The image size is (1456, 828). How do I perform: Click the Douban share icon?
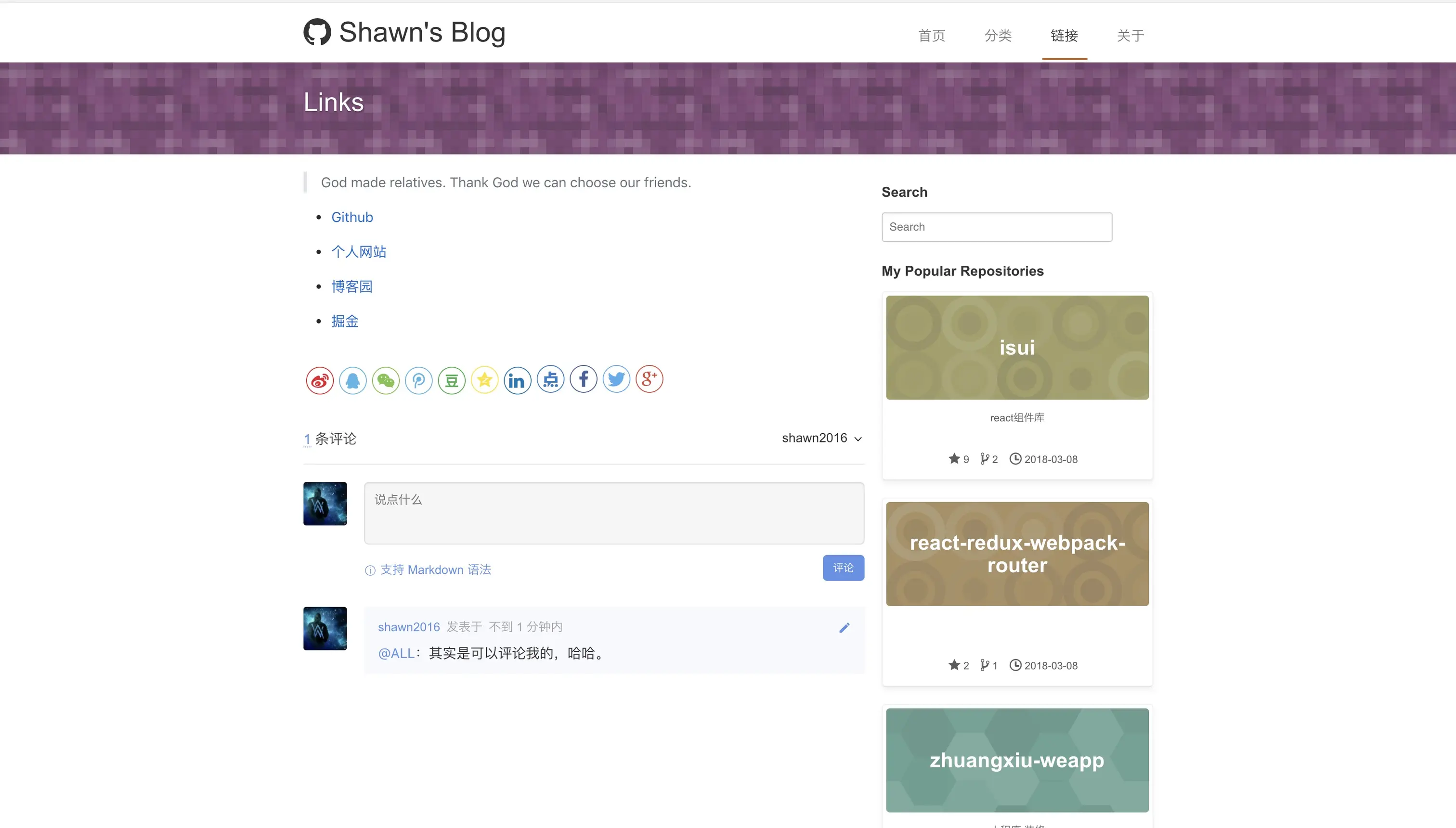(452, 380)
